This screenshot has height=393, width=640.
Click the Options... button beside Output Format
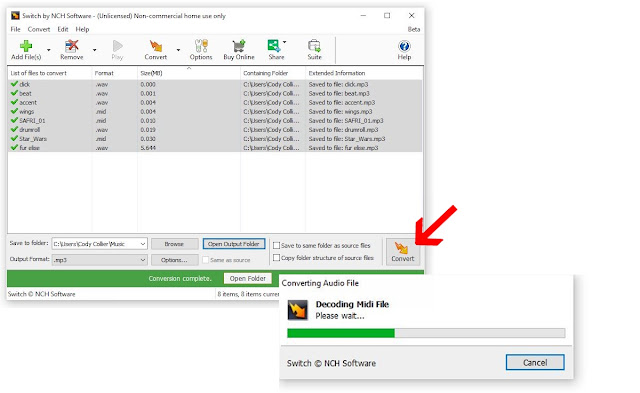point(174,260)
